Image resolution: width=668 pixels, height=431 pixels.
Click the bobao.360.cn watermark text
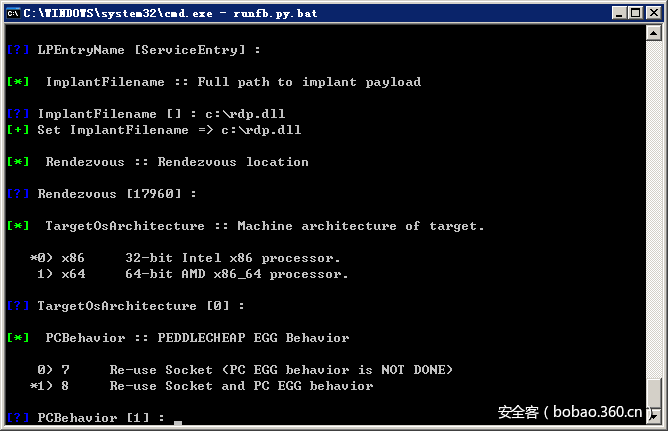click(573, 411)
